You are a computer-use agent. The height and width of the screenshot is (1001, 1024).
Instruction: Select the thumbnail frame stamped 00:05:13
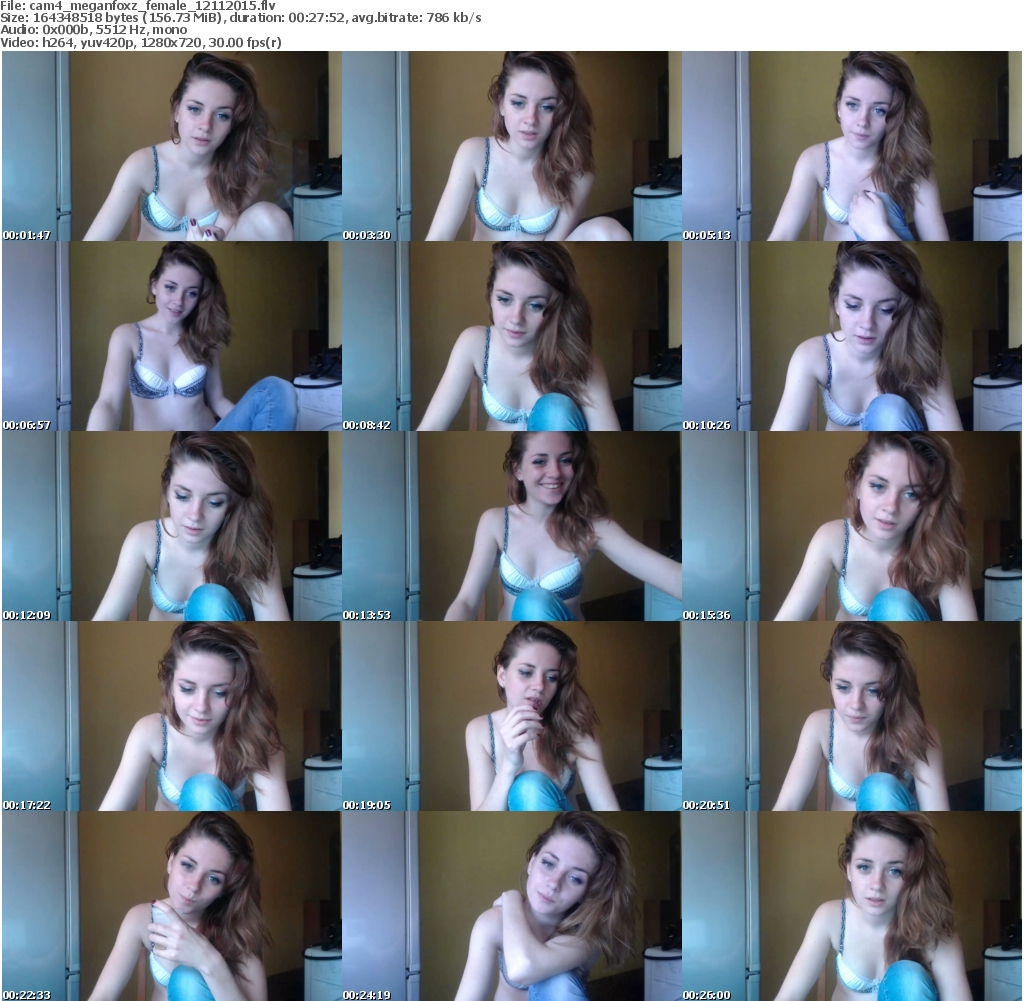852,146
